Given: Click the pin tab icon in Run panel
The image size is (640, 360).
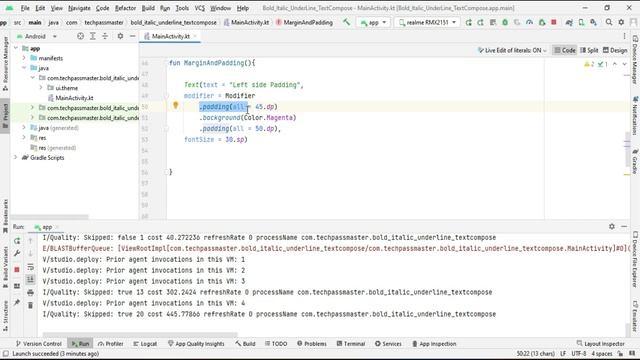Looking at the screenshot, I should point(17,302).
